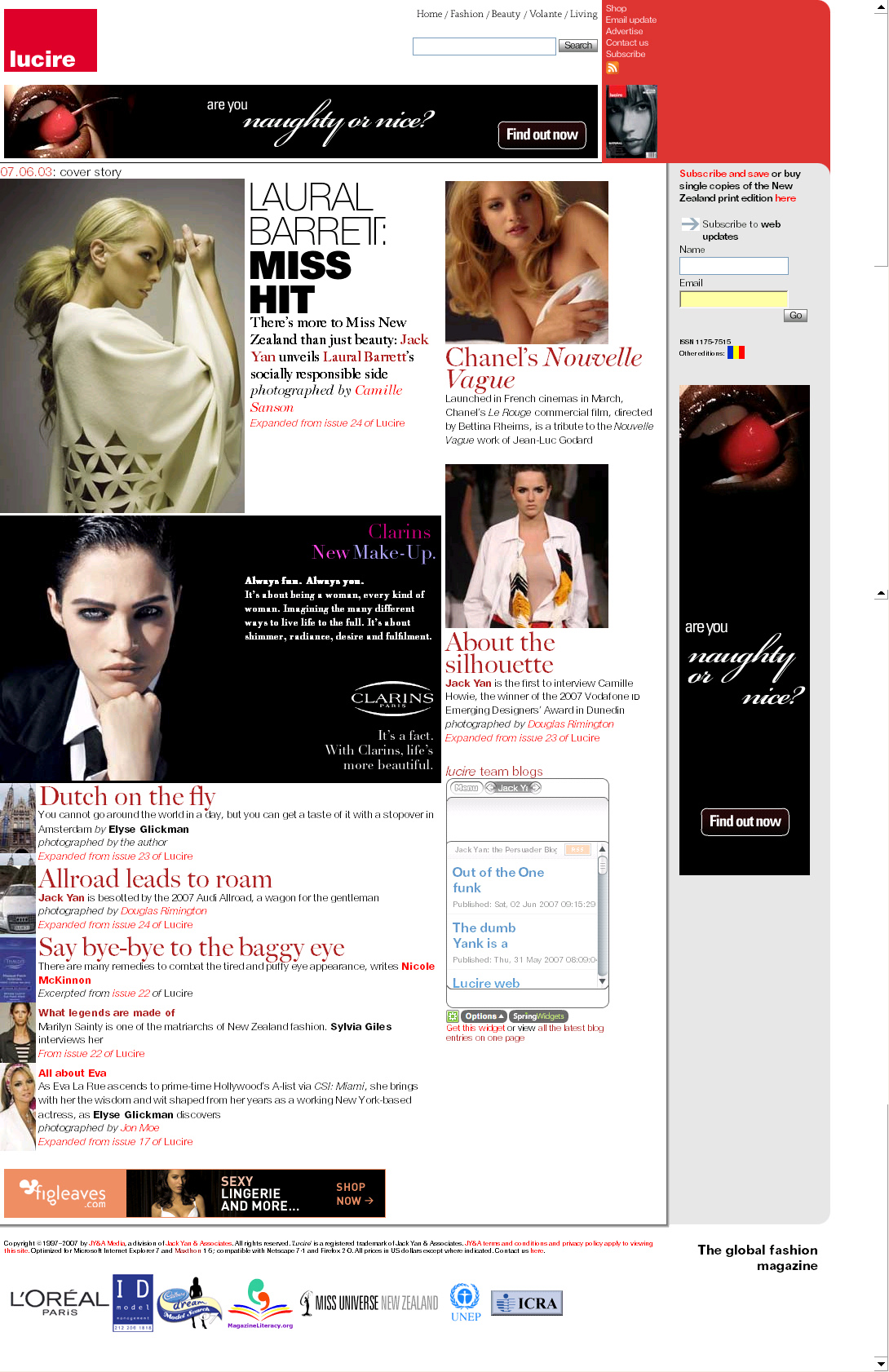Click the Romanian flag edition icon
Image resolution: width=889 pixels, height=1372 pixels.
(736, 352)
